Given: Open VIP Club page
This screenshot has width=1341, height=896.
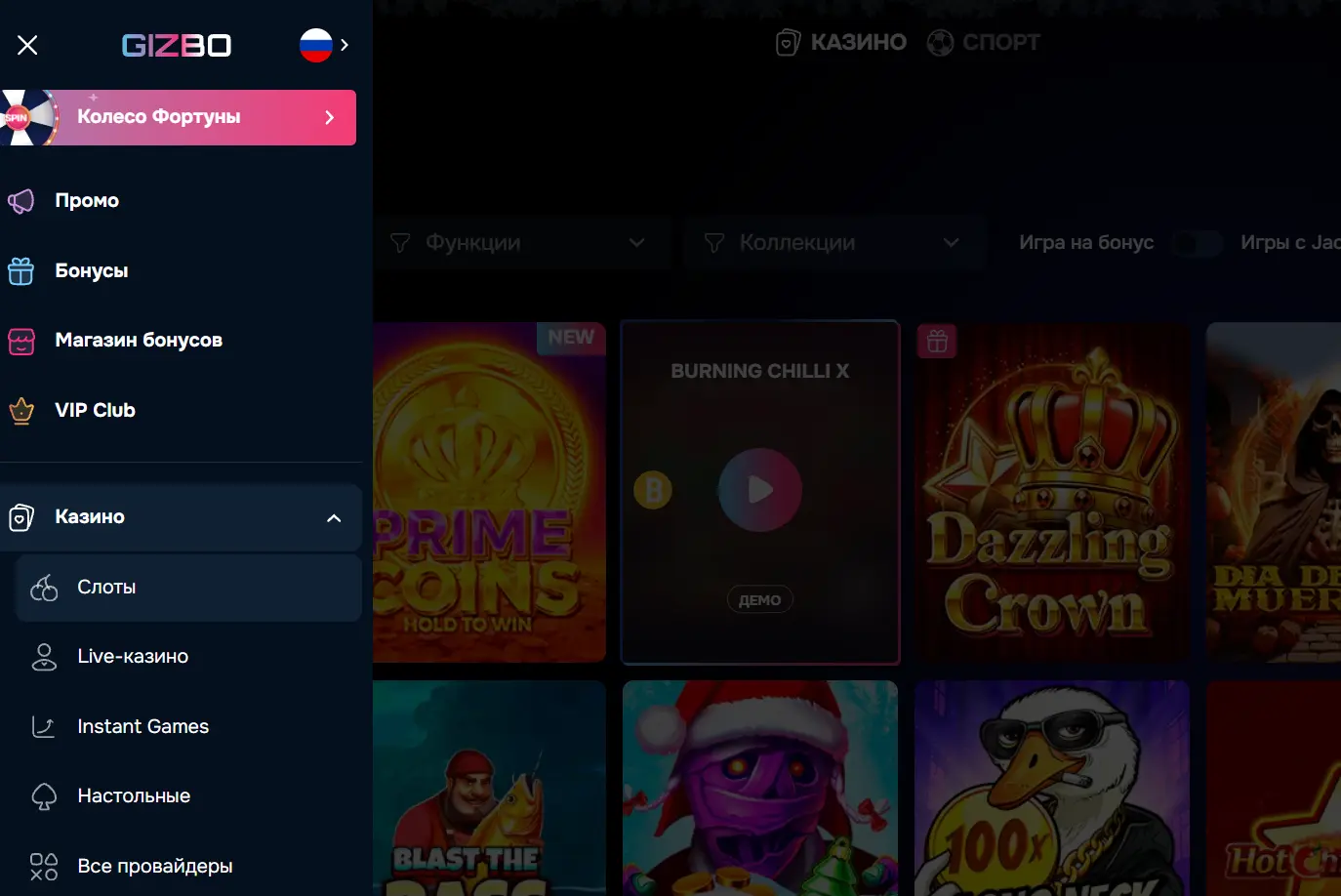Looking at the screenshot, I should pos(95,410).
